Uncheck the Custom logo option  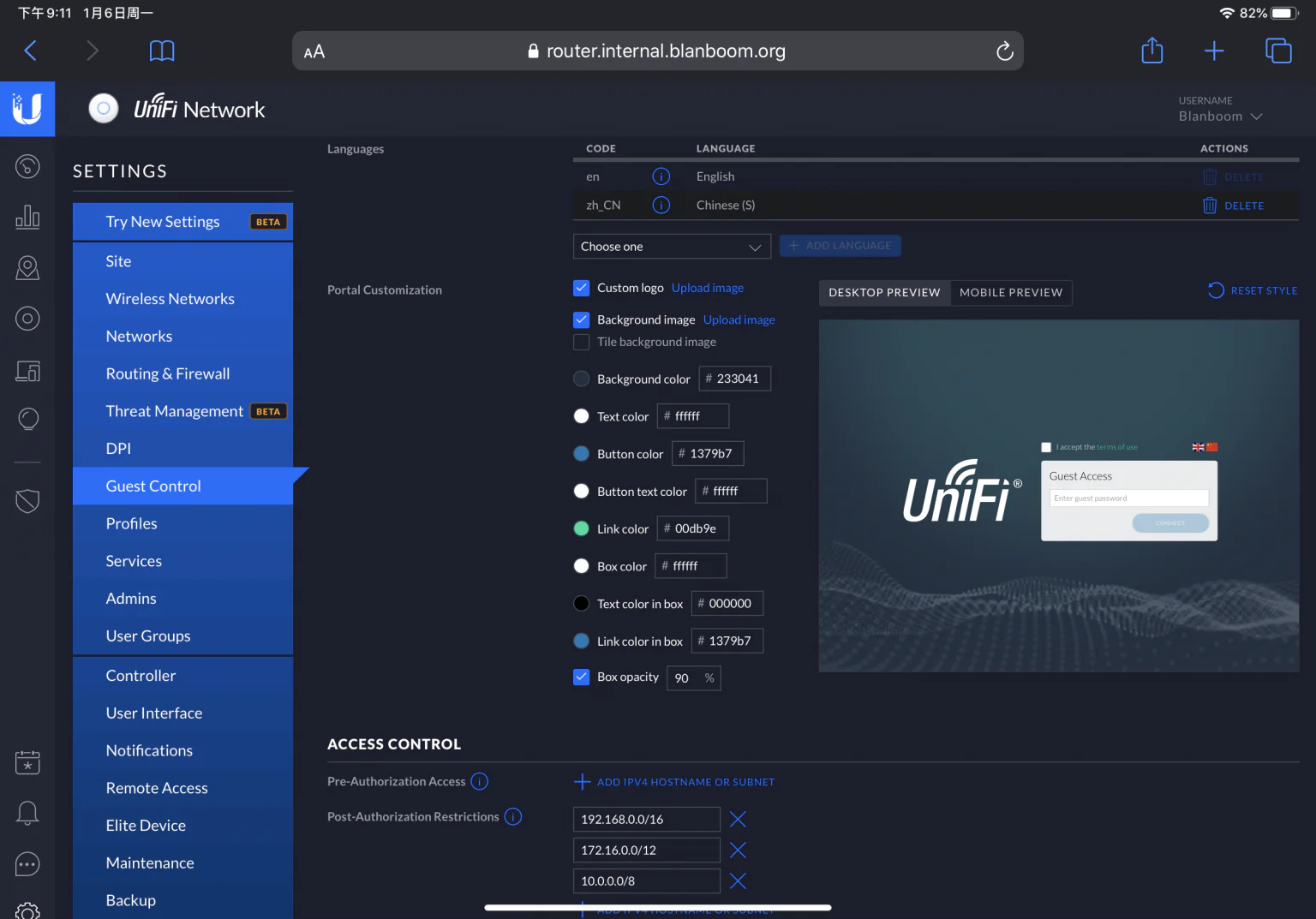[582, 288]
